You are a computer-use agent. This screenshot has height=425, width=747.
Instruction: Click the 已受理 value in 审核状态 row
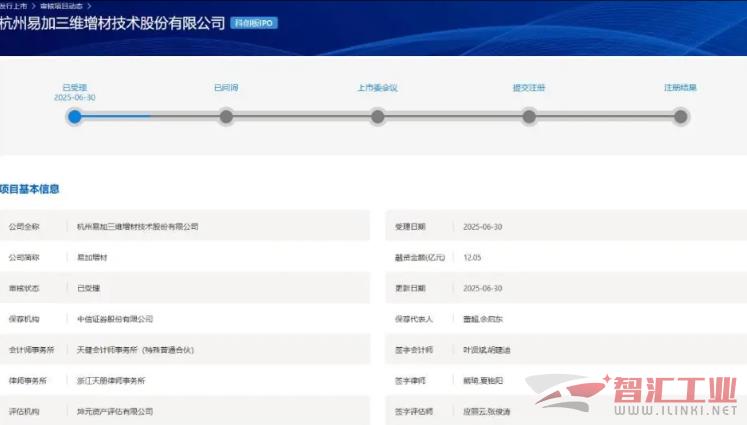89,288
